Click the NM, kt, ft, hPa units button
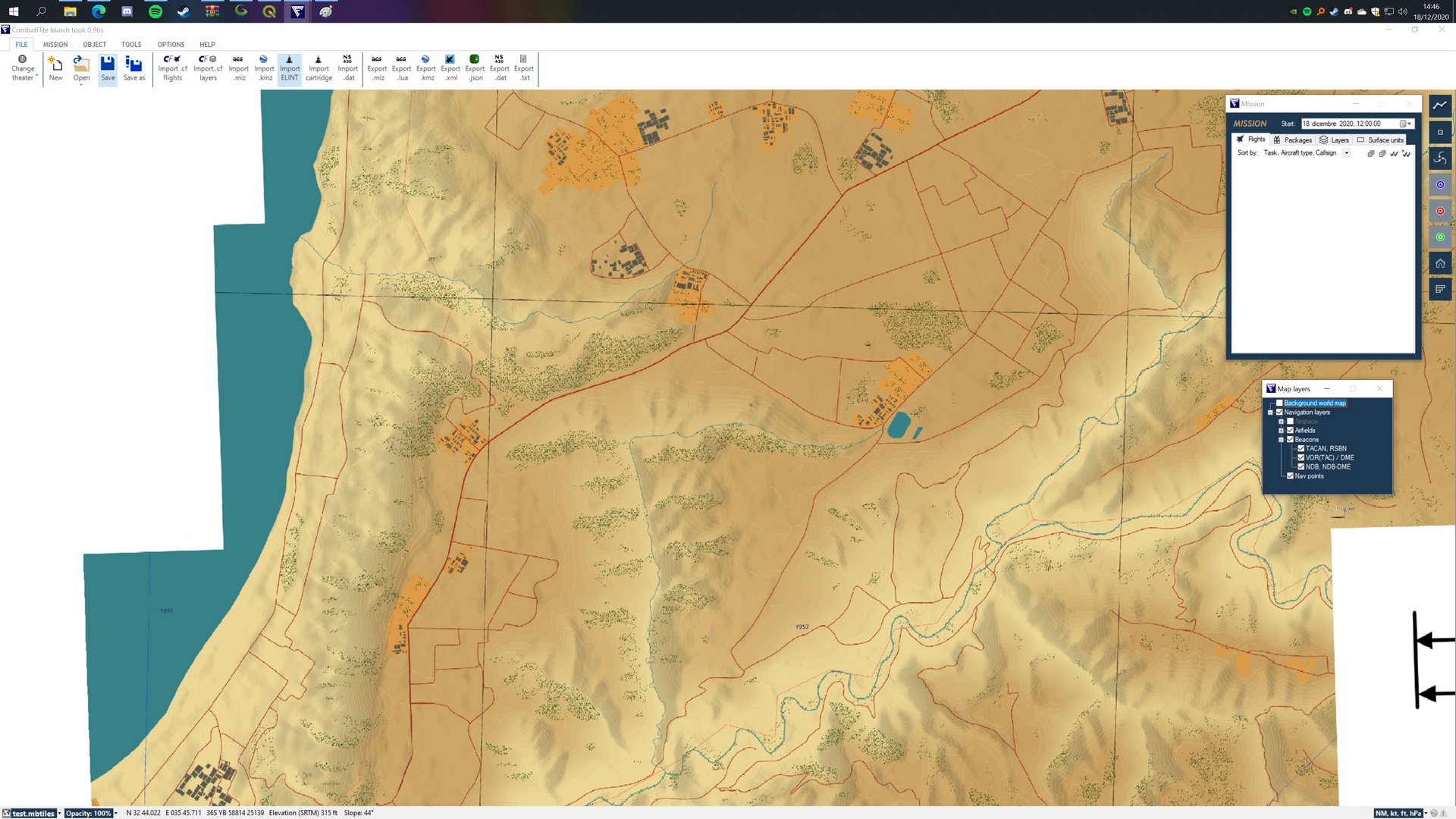 coord(1400,813)
